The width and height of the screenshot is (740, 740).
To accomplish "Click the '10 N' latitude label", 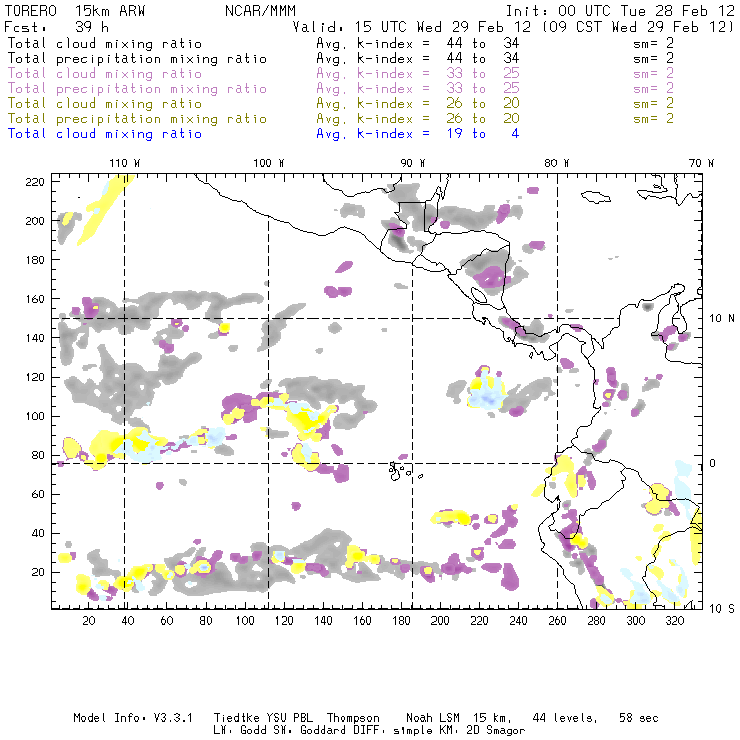I will pyautogui.click(x=722, y=319).
